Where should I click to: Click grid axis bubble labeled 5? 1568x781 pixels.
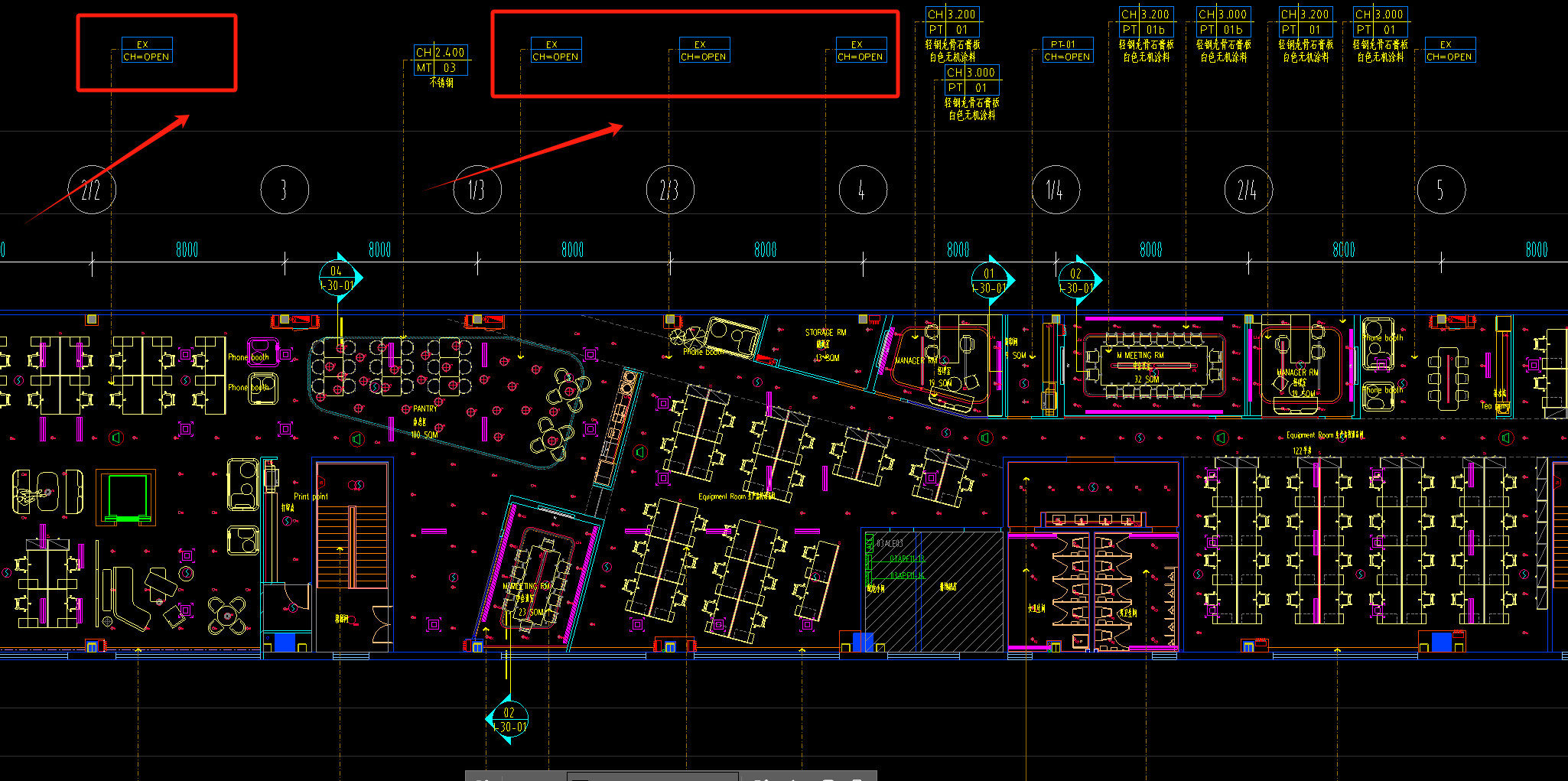(x=1441, y=190)
